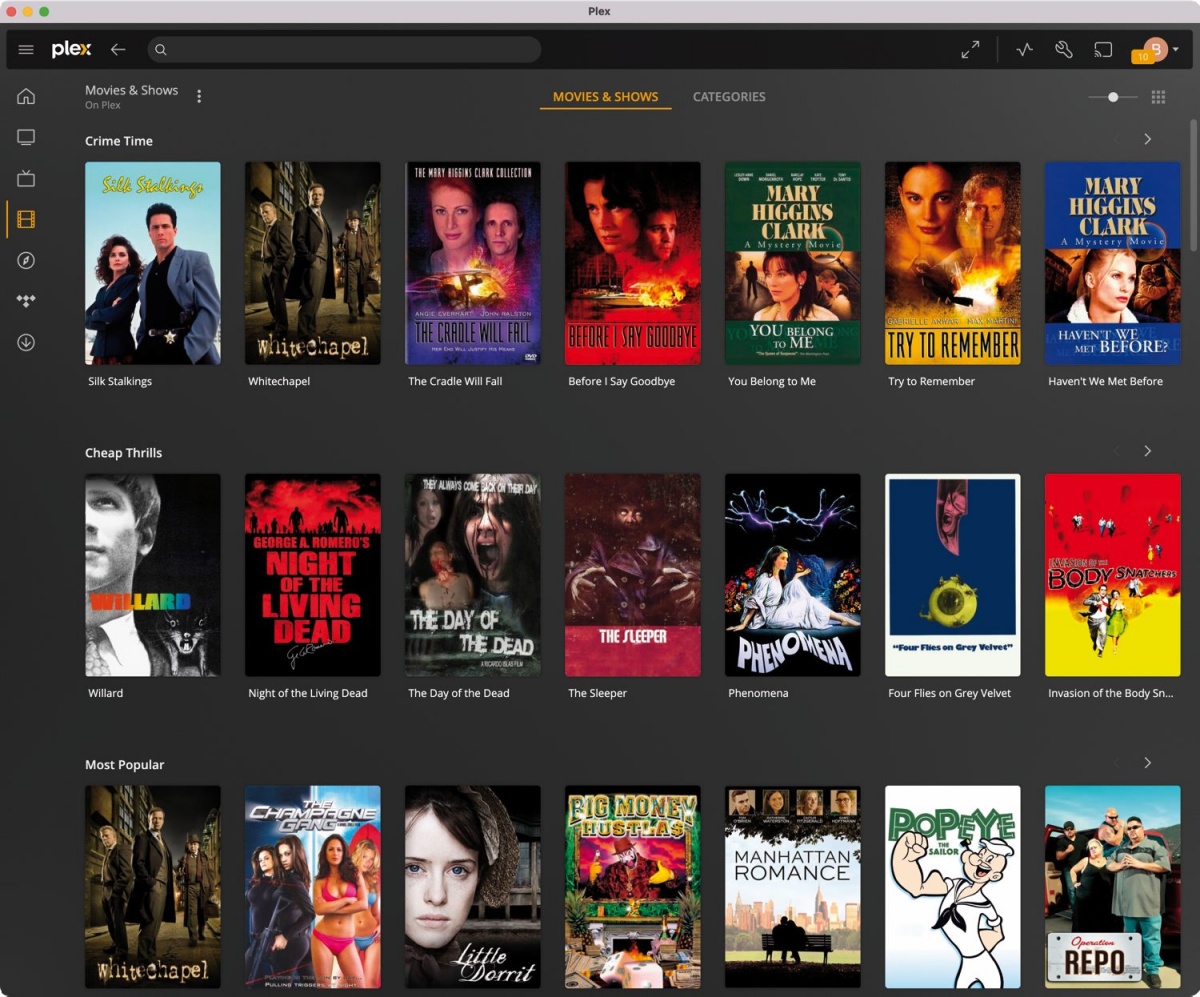Open Try to Remember poster

click(x=953, y=263)
